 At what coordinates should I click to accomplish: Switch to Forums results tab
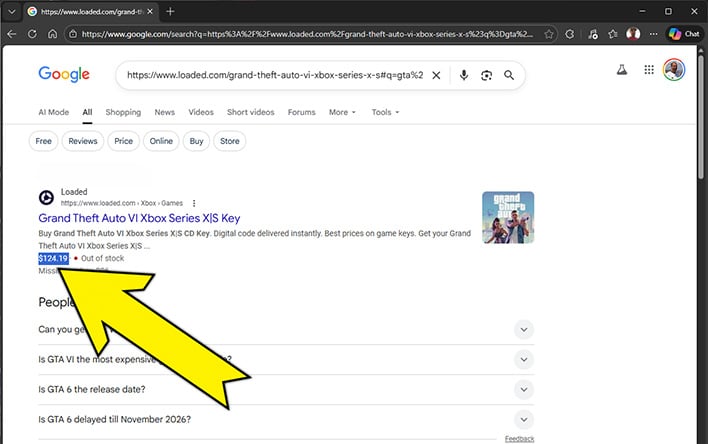(302, 112)
